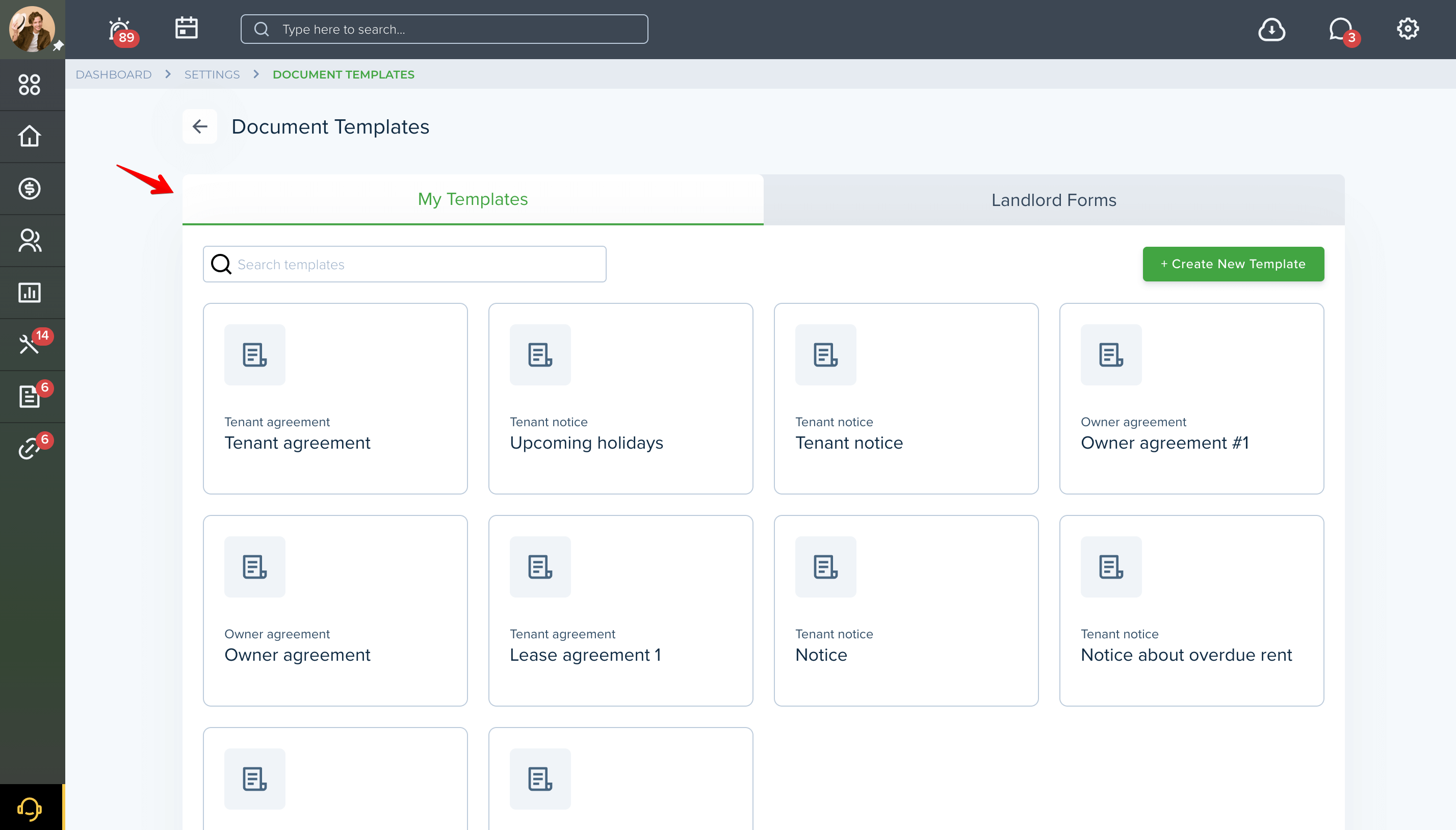Screen dimensions: 1456x830
Task: Focus the Search templates field
Action: [x=405, y=264]
